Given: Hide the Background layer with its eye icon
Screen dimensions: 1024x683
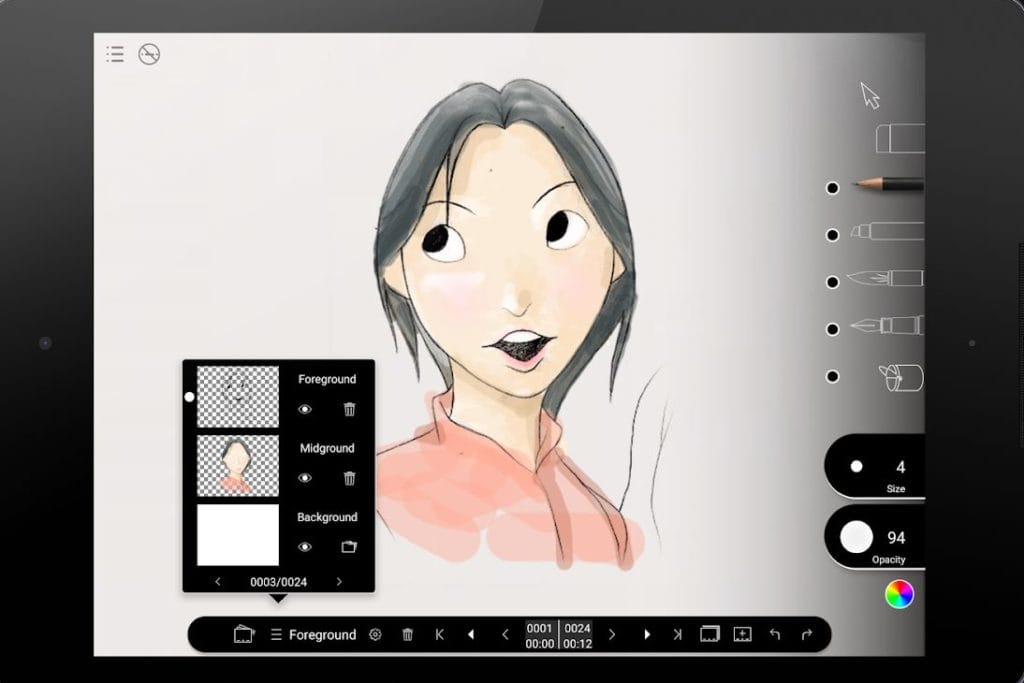Looking at the screenshot, I should pyautogui.click(x=305, y=547).
